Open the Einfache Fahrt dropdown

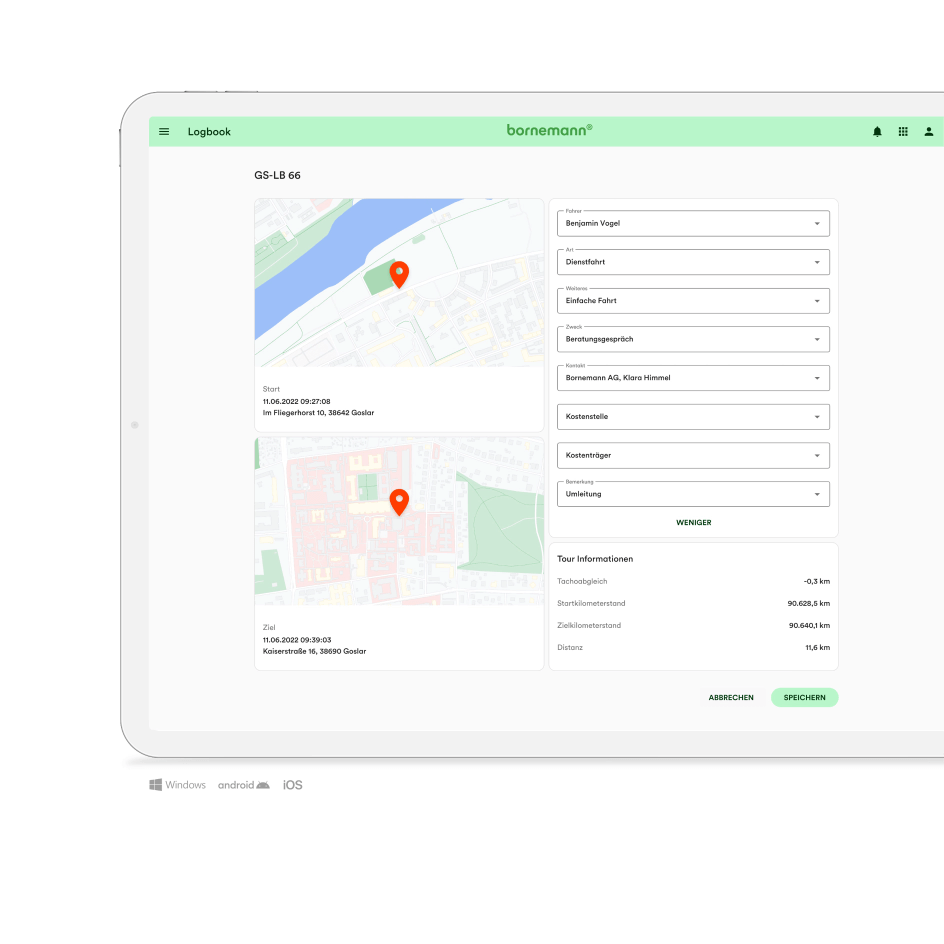[x=692, y=301]
